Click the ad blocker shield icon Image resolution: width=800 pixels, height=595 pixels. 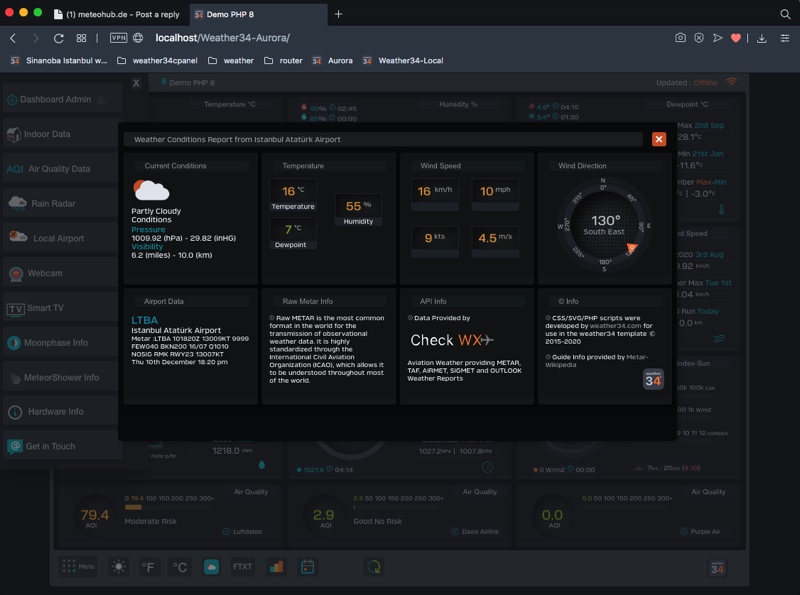pyautogui.click(x=699, y=38)
